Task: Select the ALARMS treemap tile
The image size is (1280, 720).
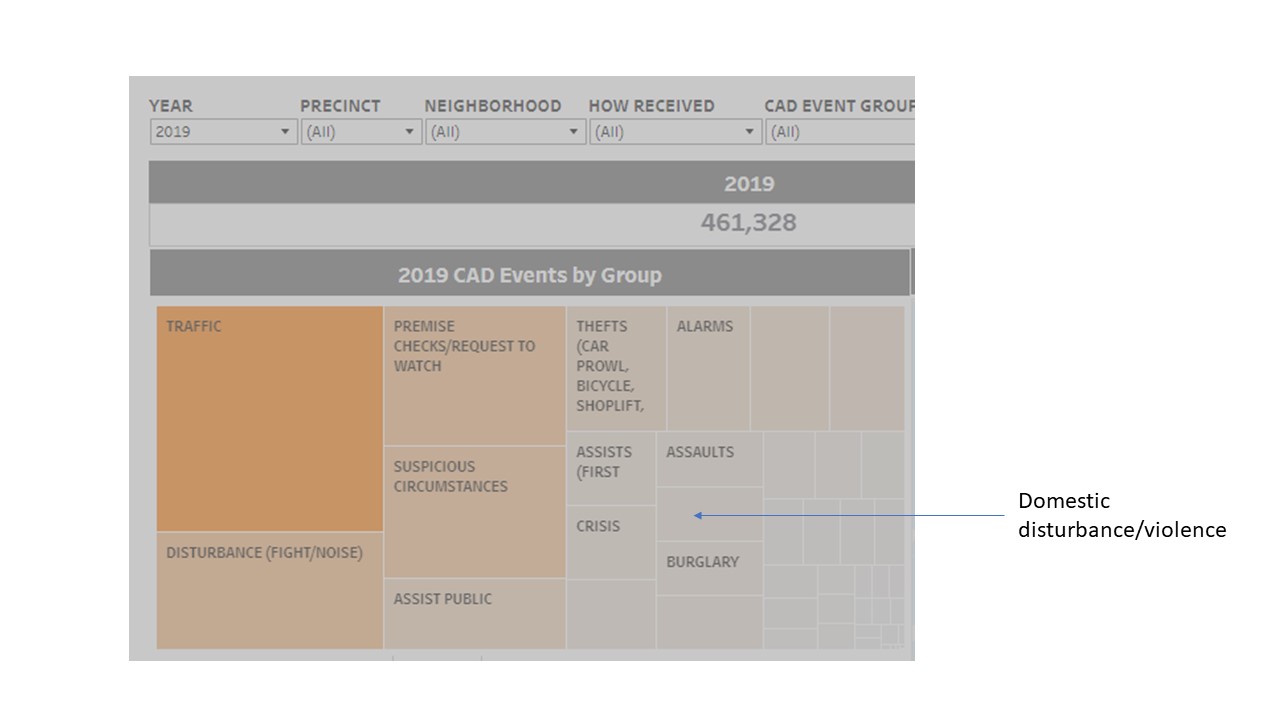Action: (x=708, y=368)
